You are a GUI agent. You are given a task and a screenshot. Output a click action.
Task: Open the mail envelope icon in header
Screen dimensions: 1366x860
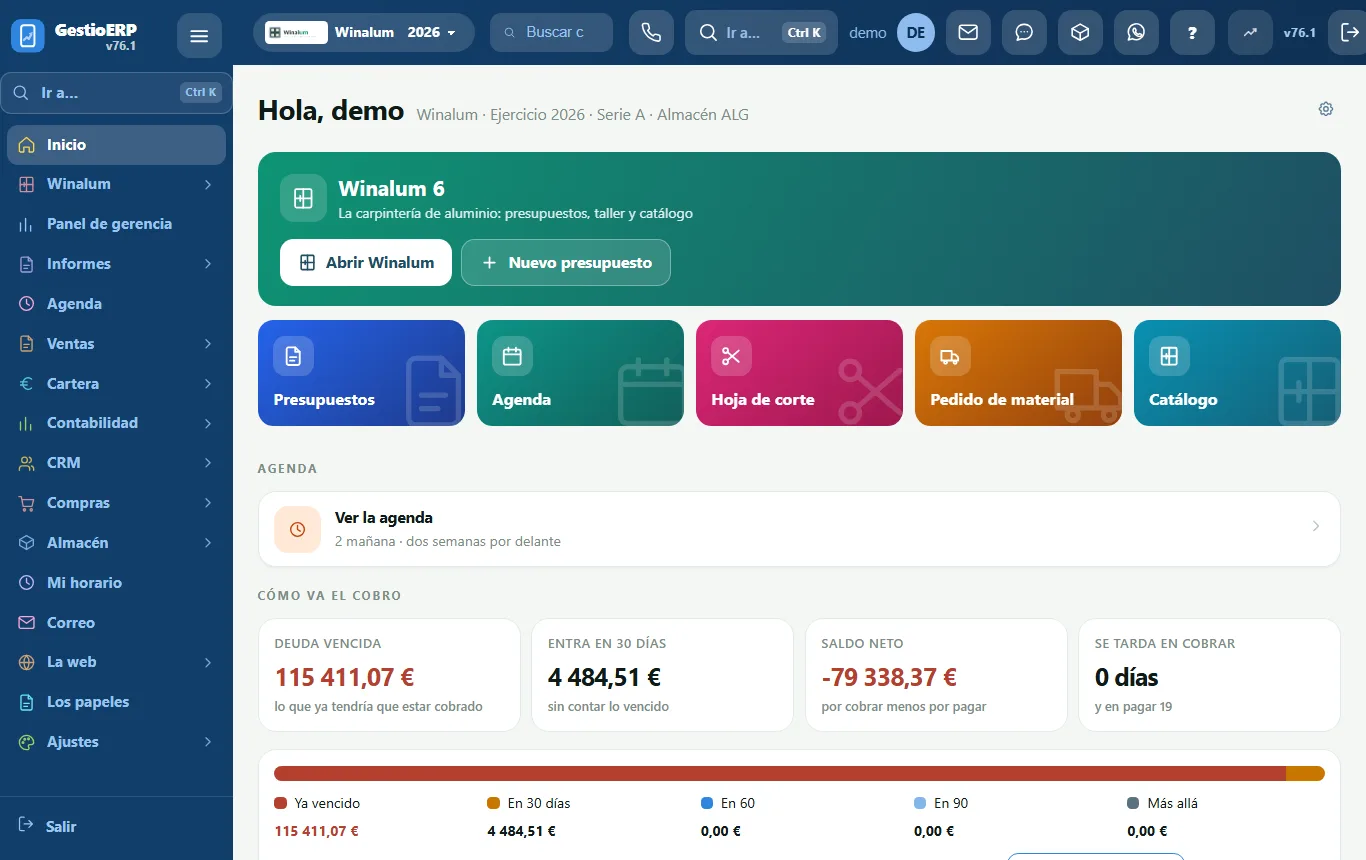click(968, 33)
